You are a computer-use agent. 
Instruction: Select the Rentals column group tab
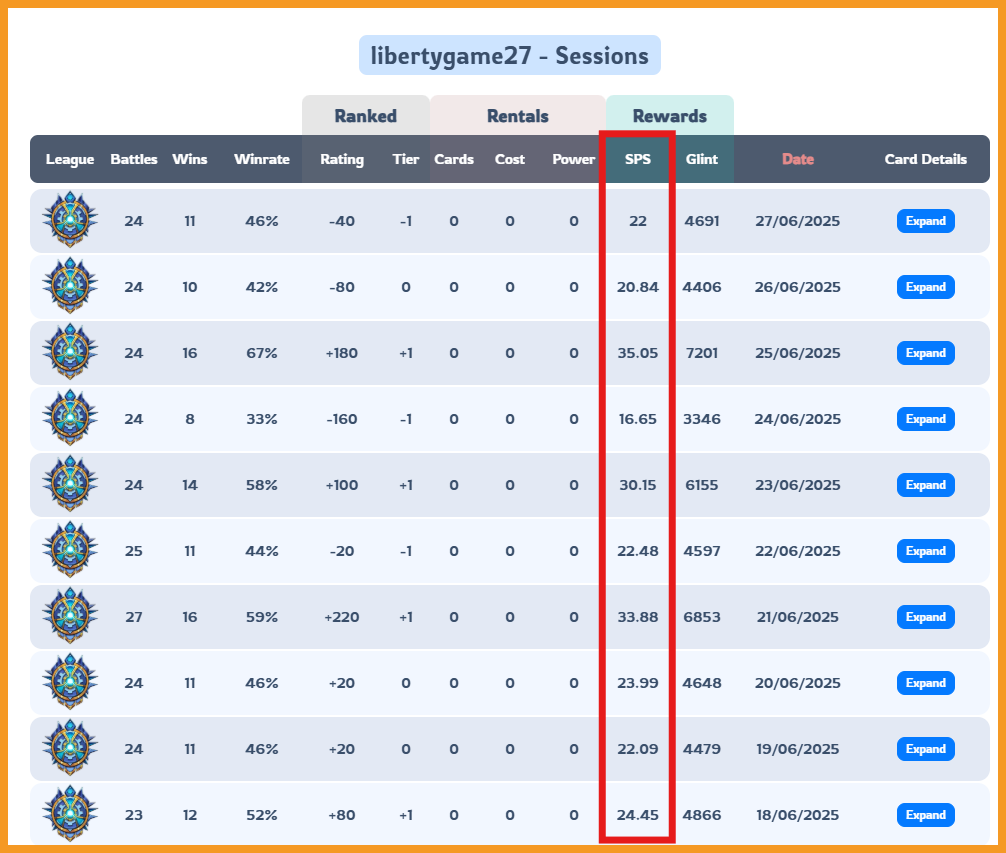518,115
